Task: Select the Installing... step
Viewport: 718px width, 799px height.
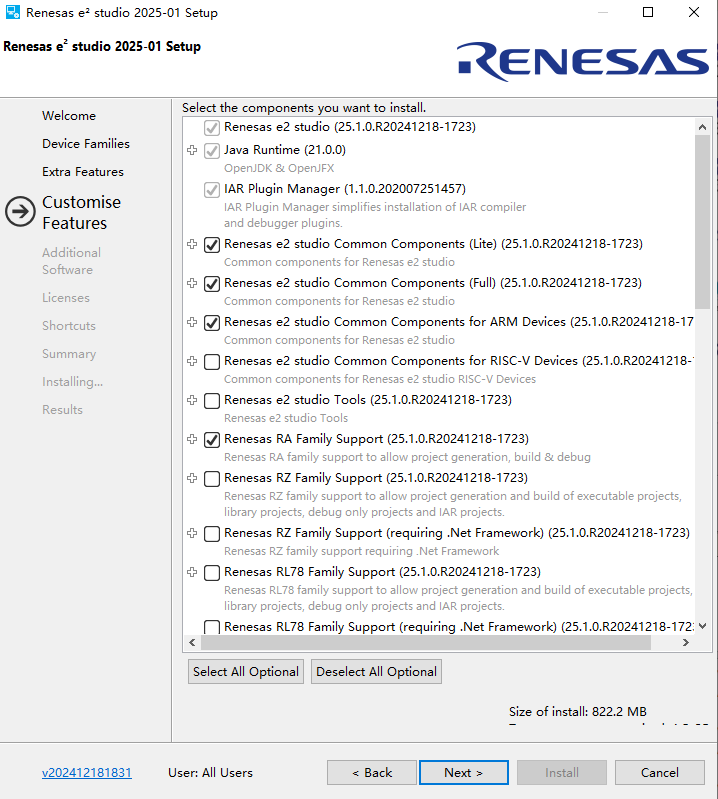Action: 72,382
